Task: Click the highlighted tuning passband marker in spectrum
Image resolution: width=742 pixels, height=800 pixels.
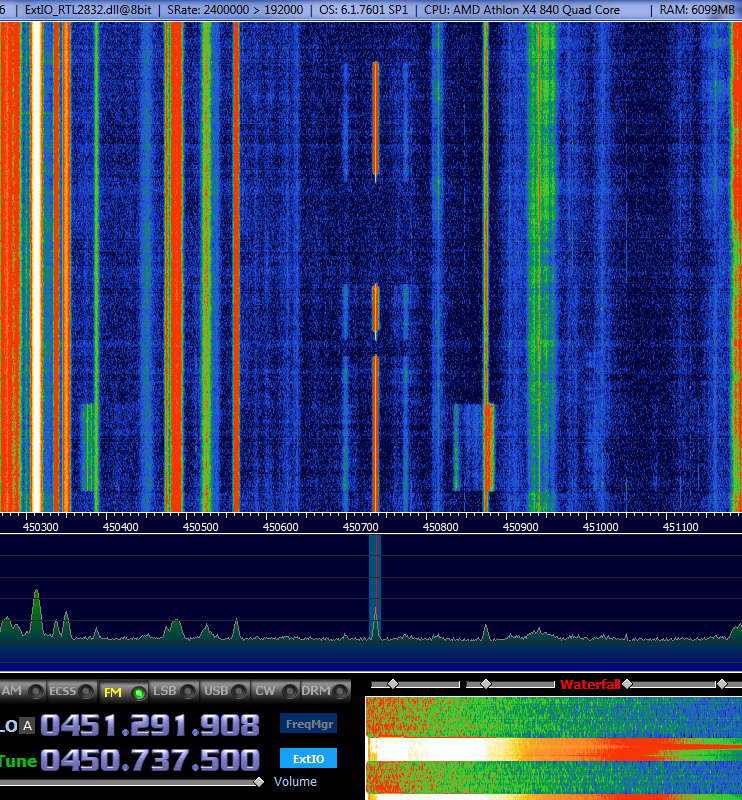Action: point(375,587)
